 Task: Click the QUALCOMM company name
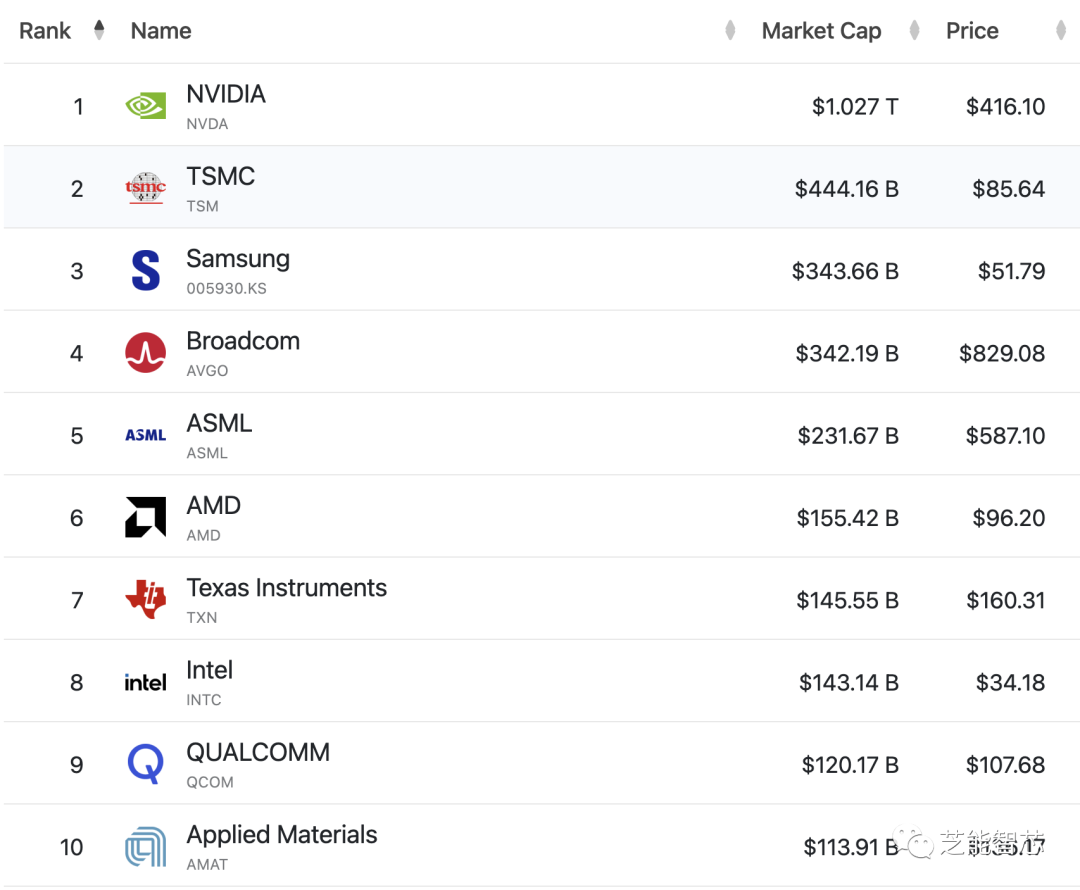click(258, 753)
